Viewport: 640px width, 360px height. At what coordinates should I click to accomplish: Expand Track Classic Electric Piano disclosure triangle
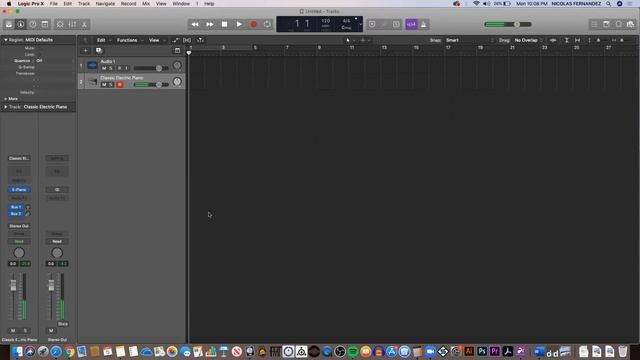click(x=6, y=107)
